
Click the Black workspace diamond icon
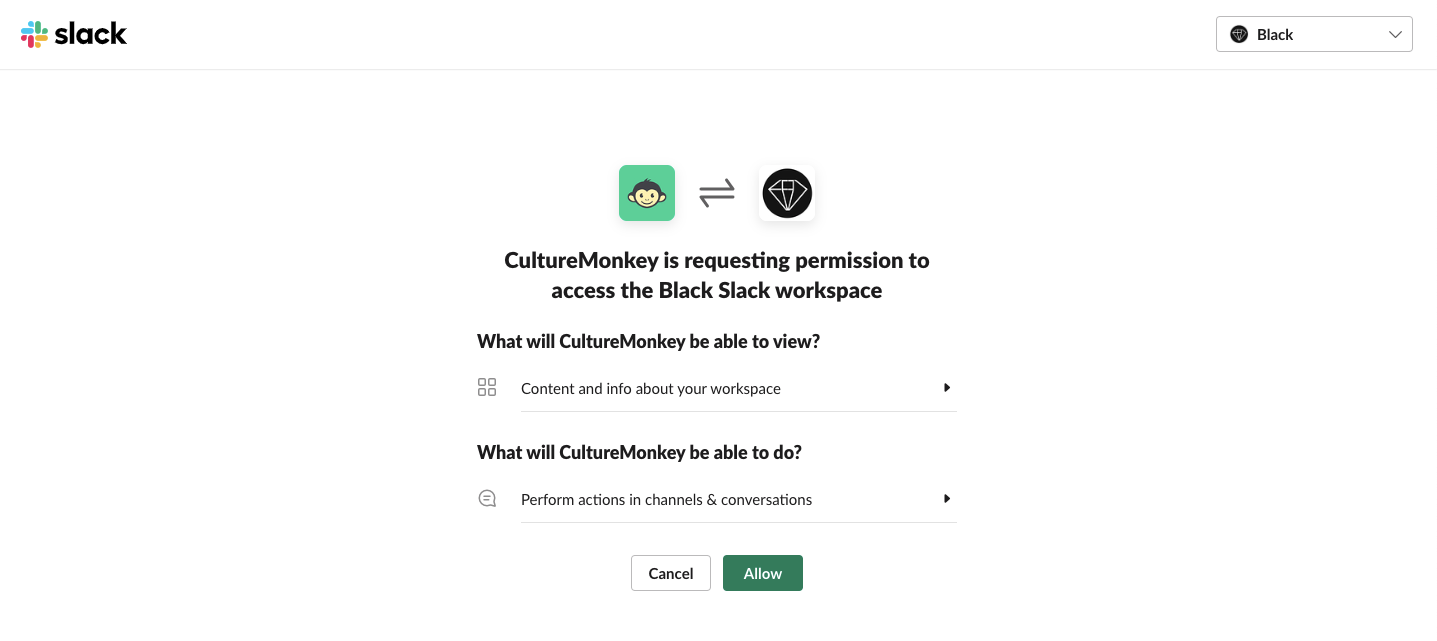point(787,193)
